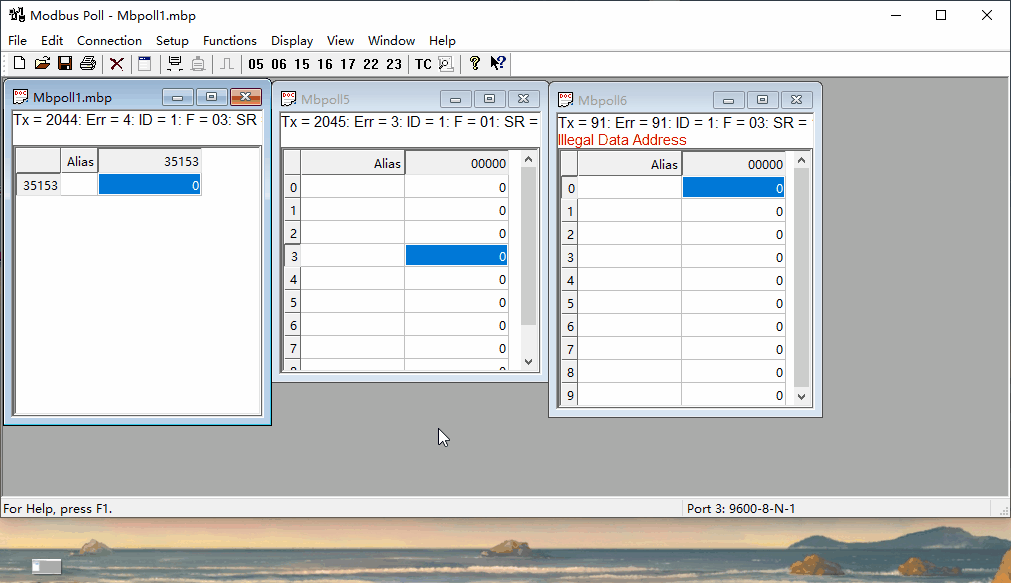Click the pulse waveform toolbar icon
The height and width of the screenshot is (583, 1011).
[227, 63]
